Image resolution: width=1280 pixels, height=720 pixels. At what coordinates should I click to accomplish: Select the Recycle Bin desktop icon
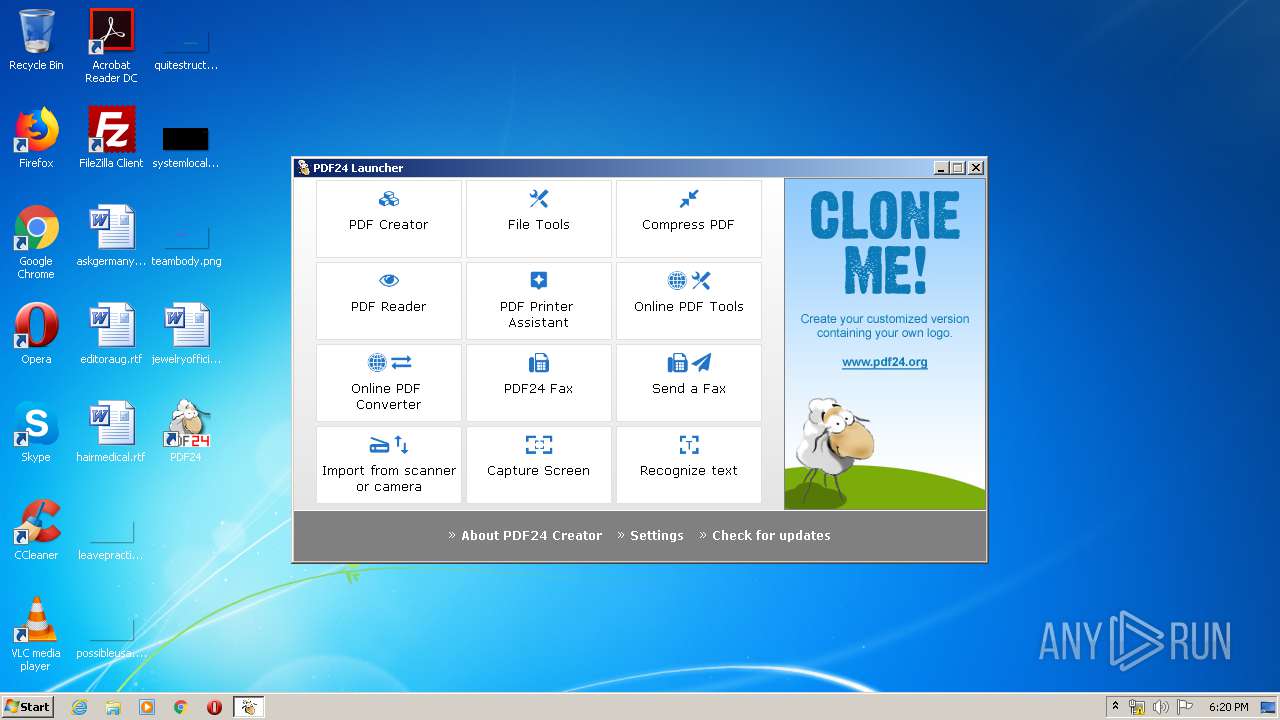[36, 41]
